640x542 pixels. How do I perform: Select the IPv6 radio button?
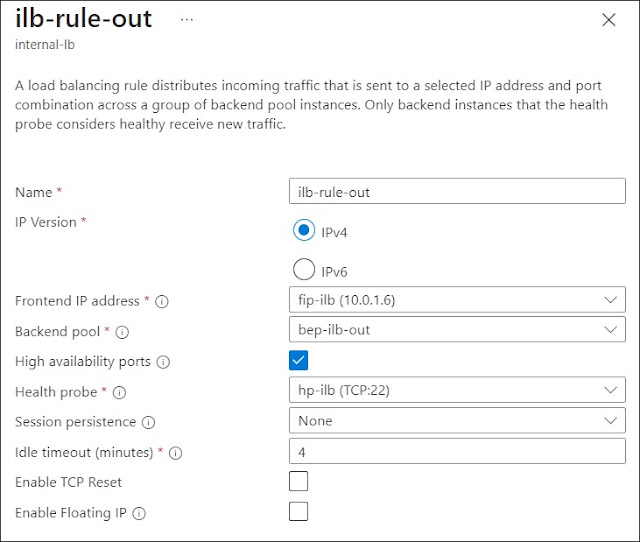point(304,270)
